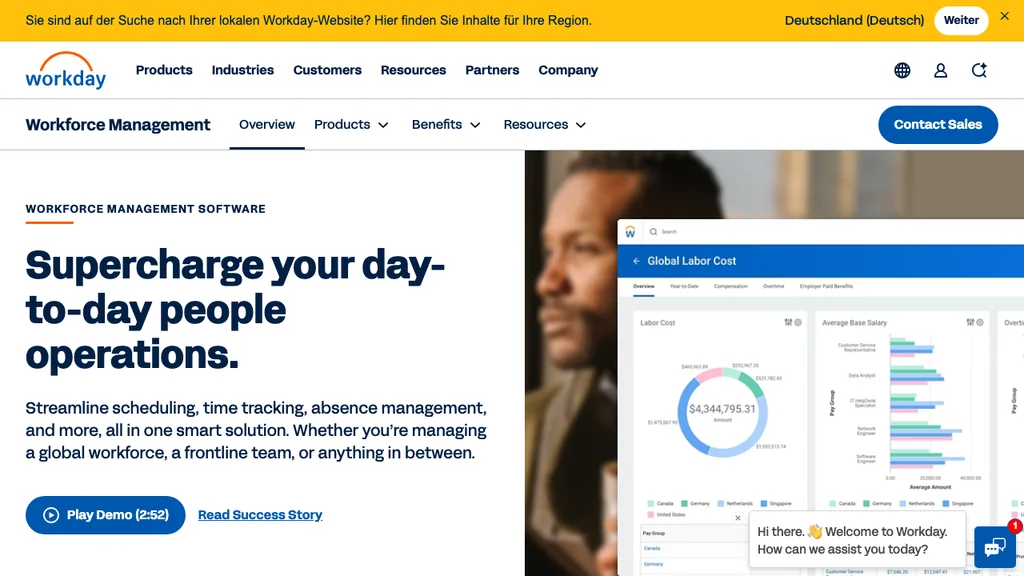1024x576 pixels.
Task: Click the back arrow beside Global Labor Cost
Action: click(x=636, y=261)
